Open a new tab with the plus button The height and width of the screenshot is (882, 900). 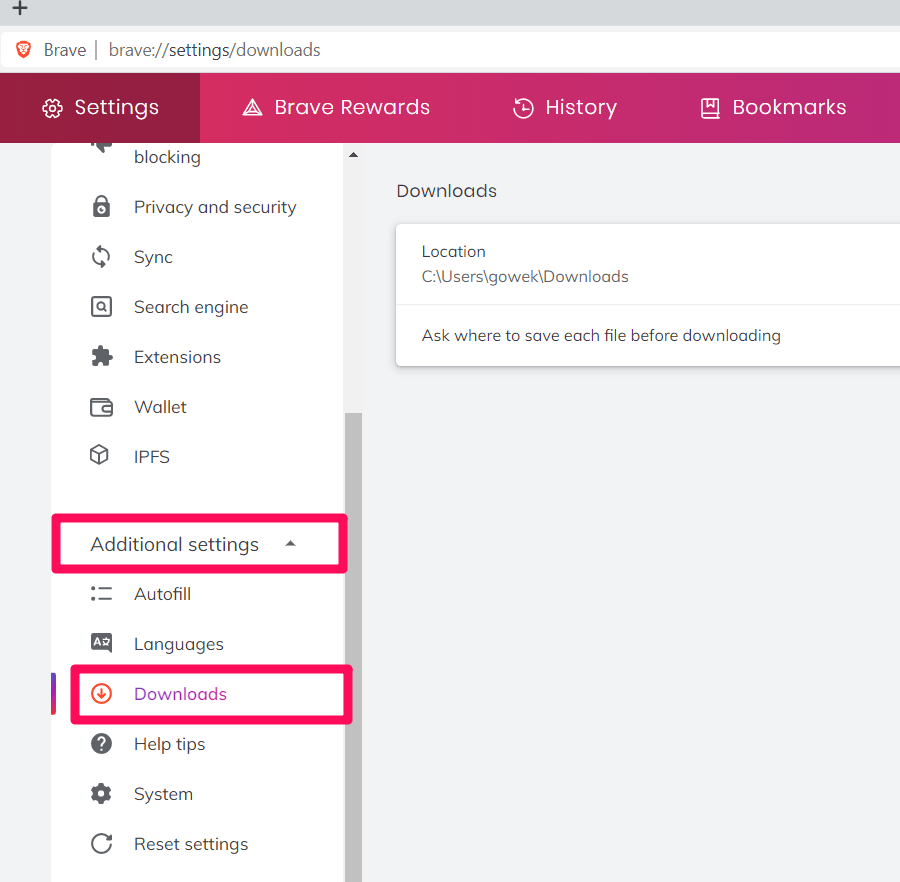[x=20, y=8]
